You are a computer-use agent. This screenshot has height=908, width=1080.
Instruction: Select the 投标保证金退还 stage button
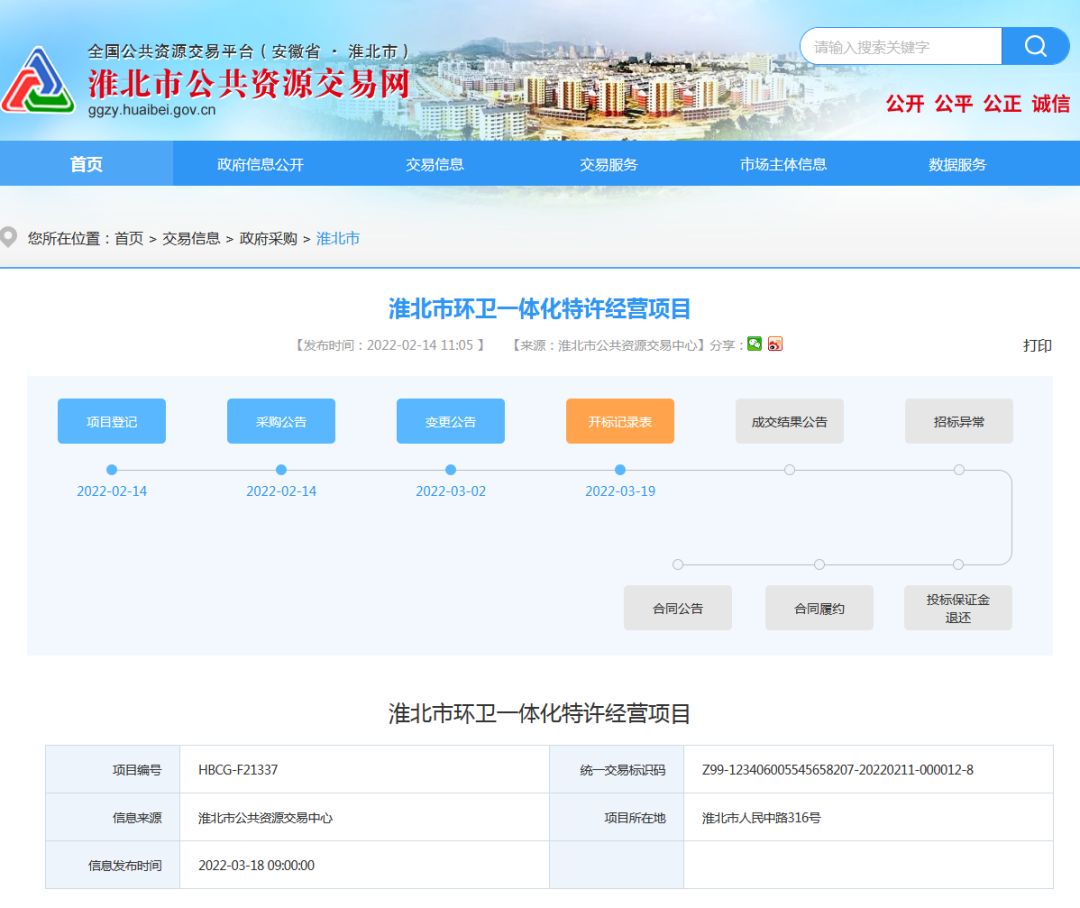point(958,608)
